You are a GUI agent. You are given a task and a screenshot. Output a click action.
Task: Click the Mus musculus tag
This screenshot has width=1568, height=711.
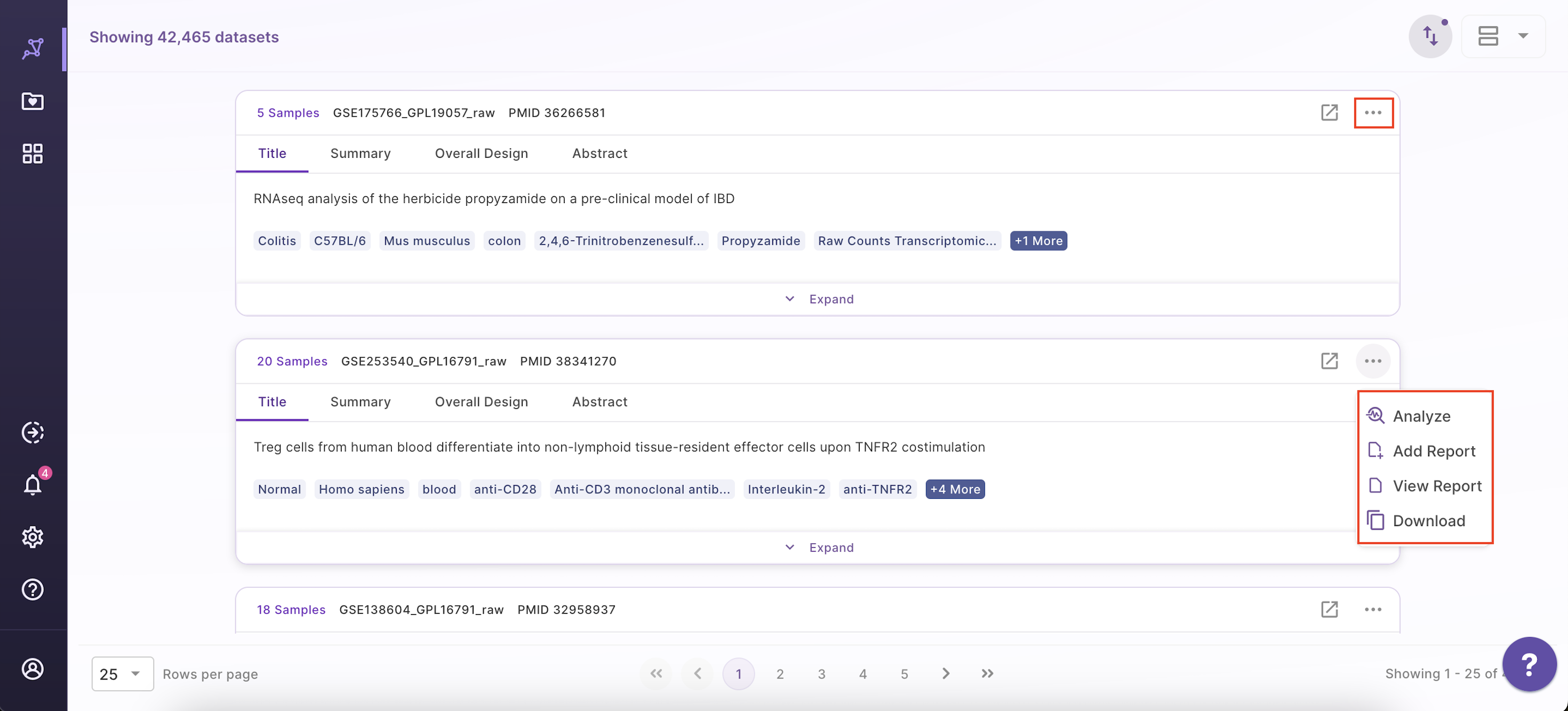pos(427,241)
